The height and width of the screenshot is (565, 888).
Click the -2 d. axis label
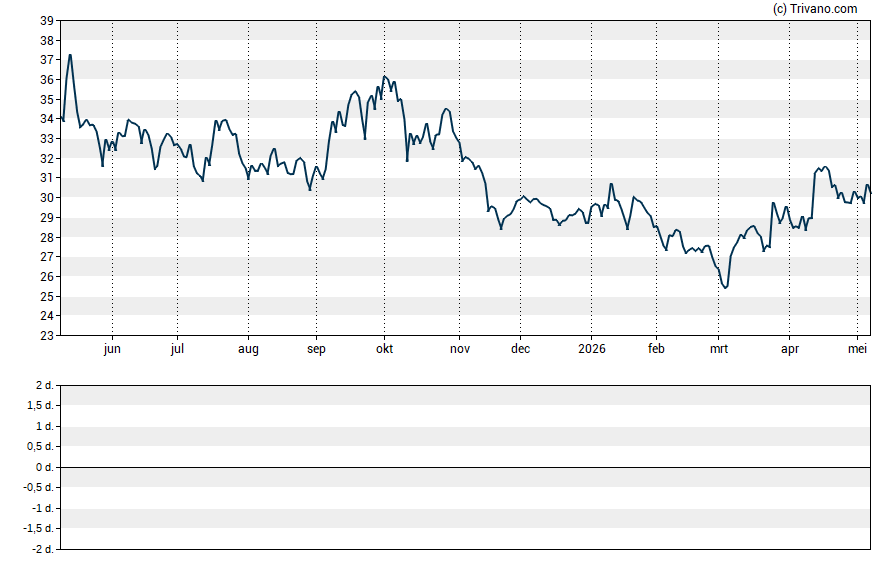click(x=43, y=549)
